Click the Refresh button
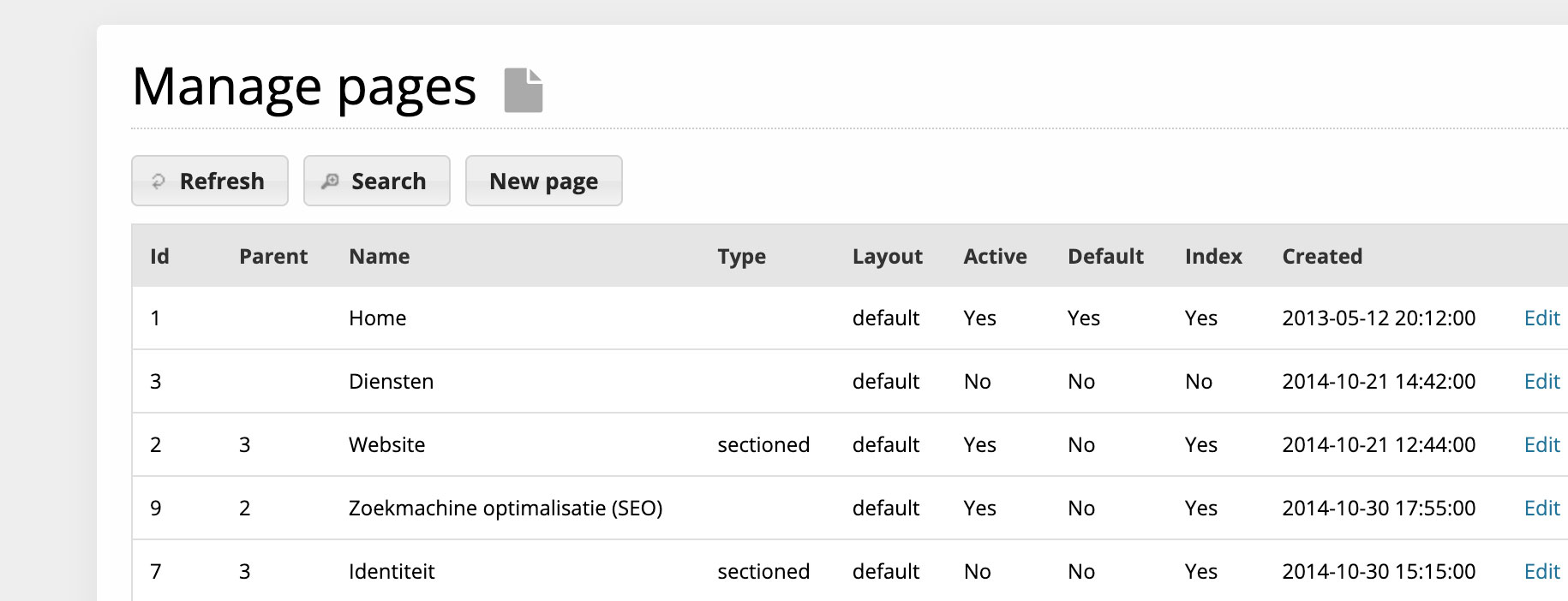The image size is (1568, 601). click(x=210, y=181)
